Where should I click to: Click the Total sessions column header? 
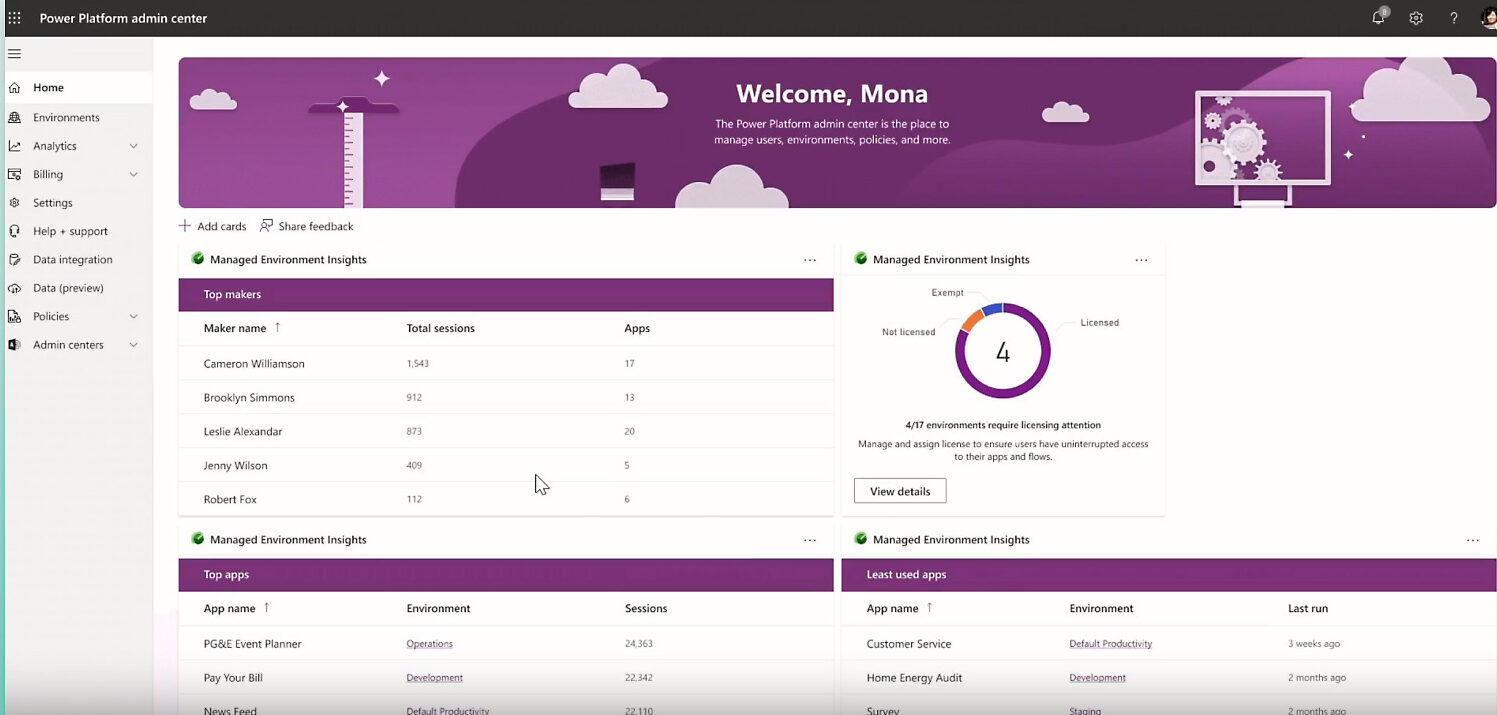[441, 328]
